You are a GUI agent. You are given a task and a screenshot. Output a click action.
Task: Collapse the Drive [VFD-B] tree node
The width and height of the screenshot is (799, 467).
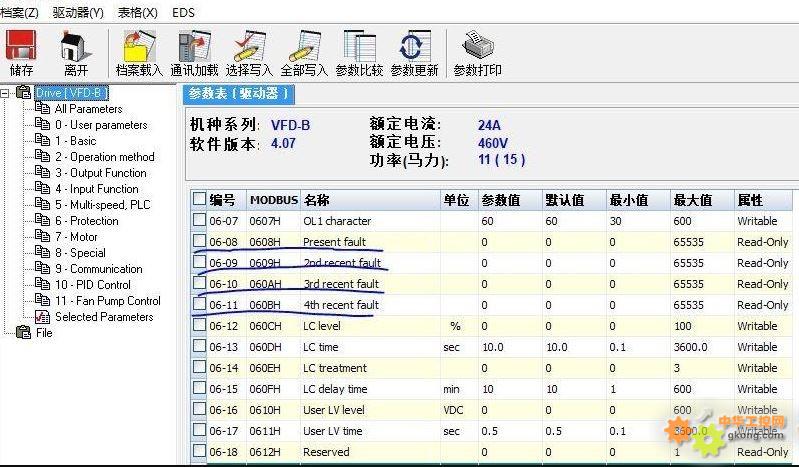coord(7,93)
